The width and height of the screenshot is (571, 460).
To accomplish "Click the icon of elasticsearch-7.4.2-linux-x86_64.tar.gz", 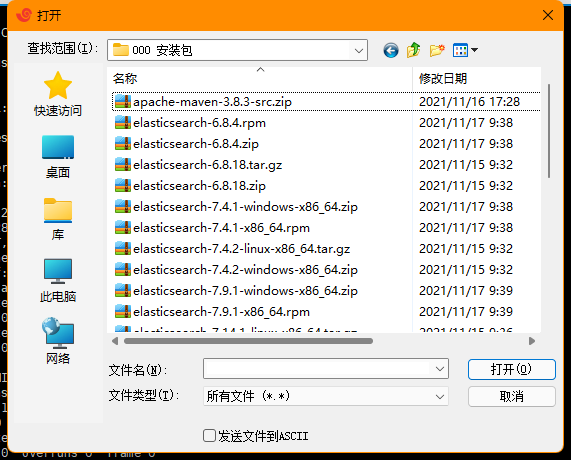I will coord(123,248).
